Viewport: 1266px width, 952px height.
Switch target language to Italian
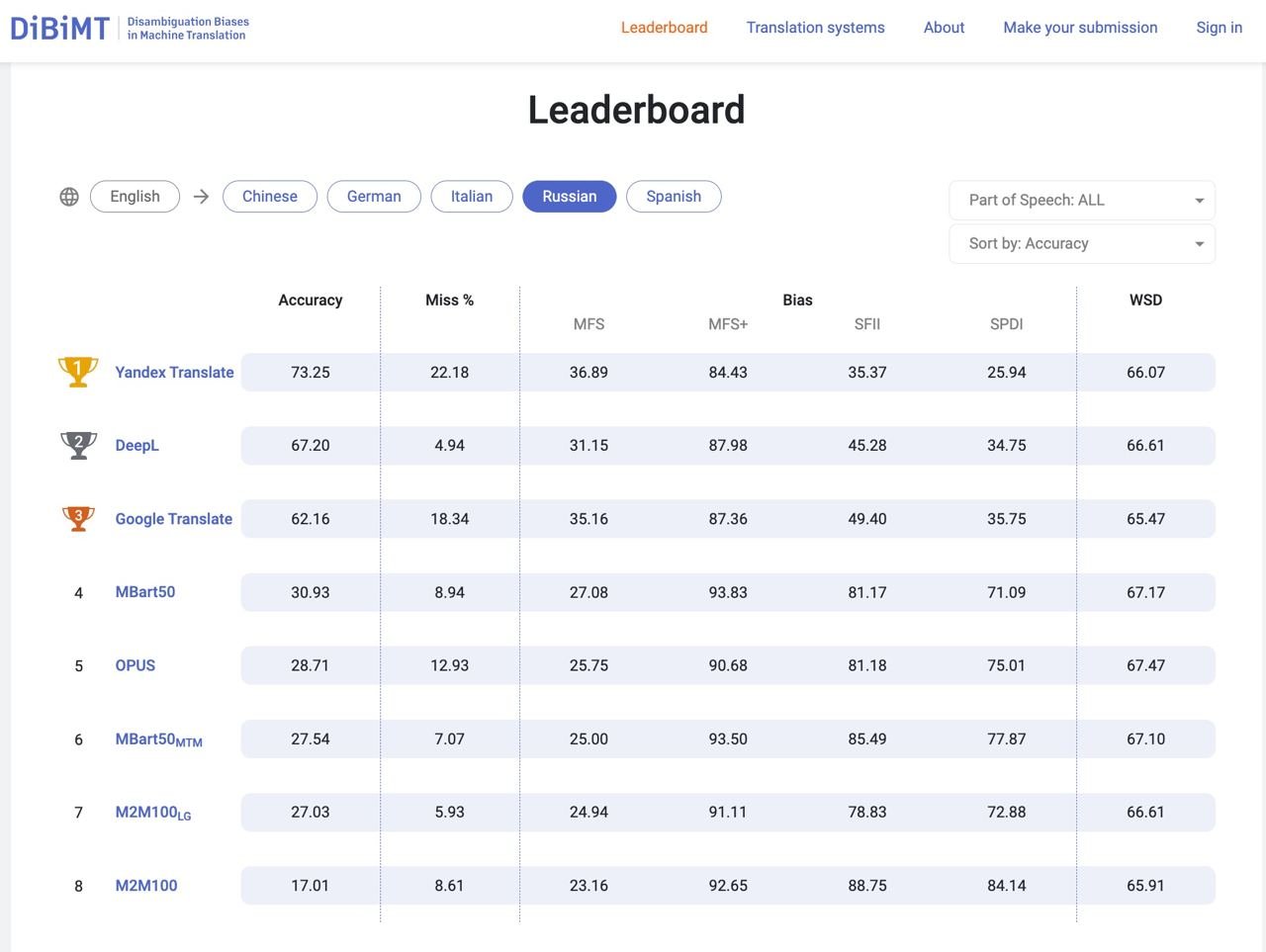tap(472, 197)
